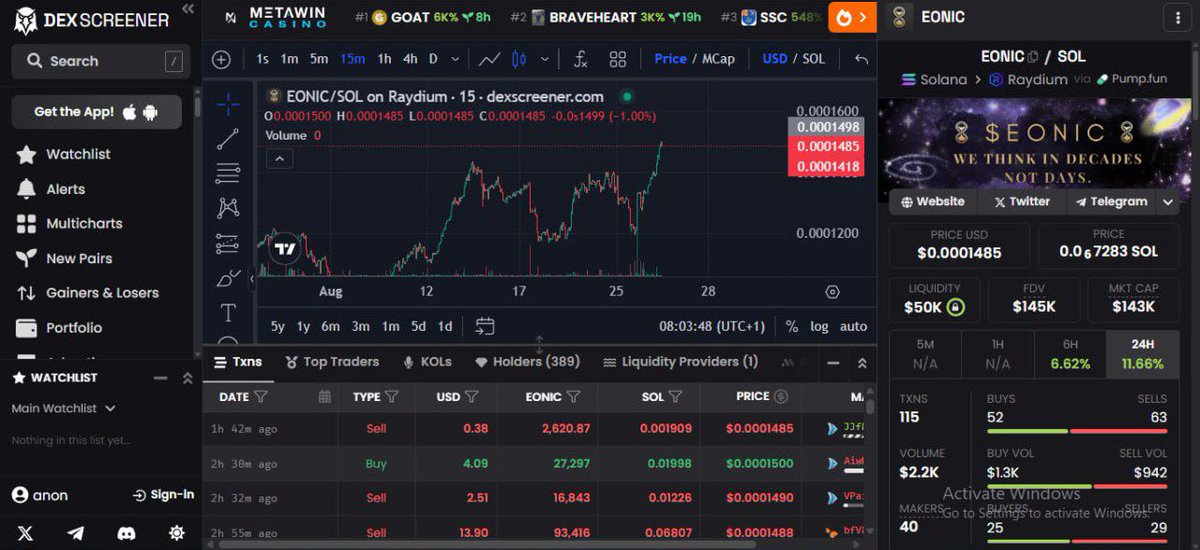Viewport: 1200px width, 550px height.
Task: Expand the Watchlist panel double chevron
Action: (x=187, y=378)
